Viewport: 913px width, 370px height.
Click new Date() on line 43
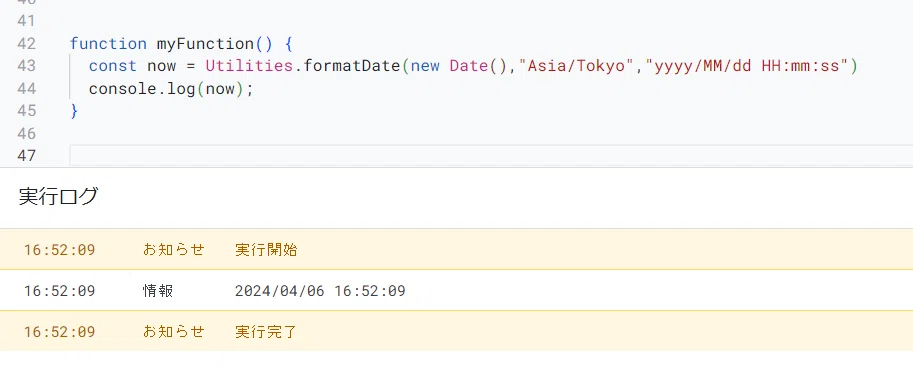(x=459, y=66)
